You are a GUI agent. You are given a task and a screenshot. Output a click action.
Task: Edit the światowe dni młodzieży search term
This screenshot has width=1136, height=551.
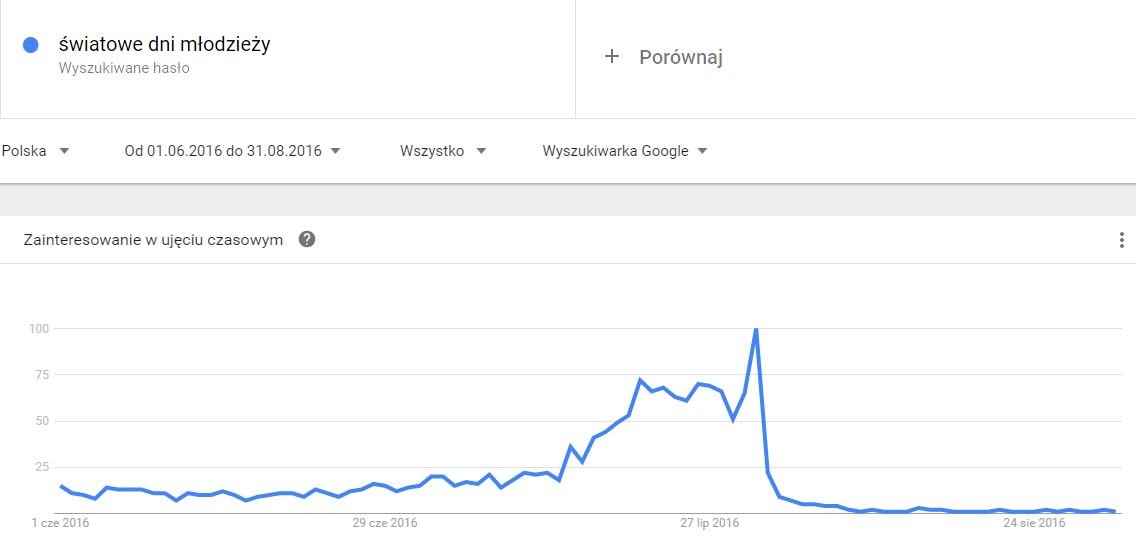pyautogui.click(x=165, y=44)
